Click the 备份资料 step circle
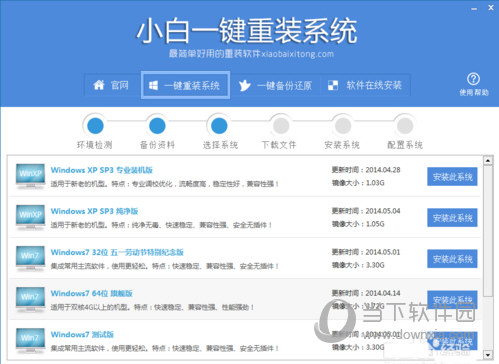Viewport: 499px width, 364px height. (157, 126)
